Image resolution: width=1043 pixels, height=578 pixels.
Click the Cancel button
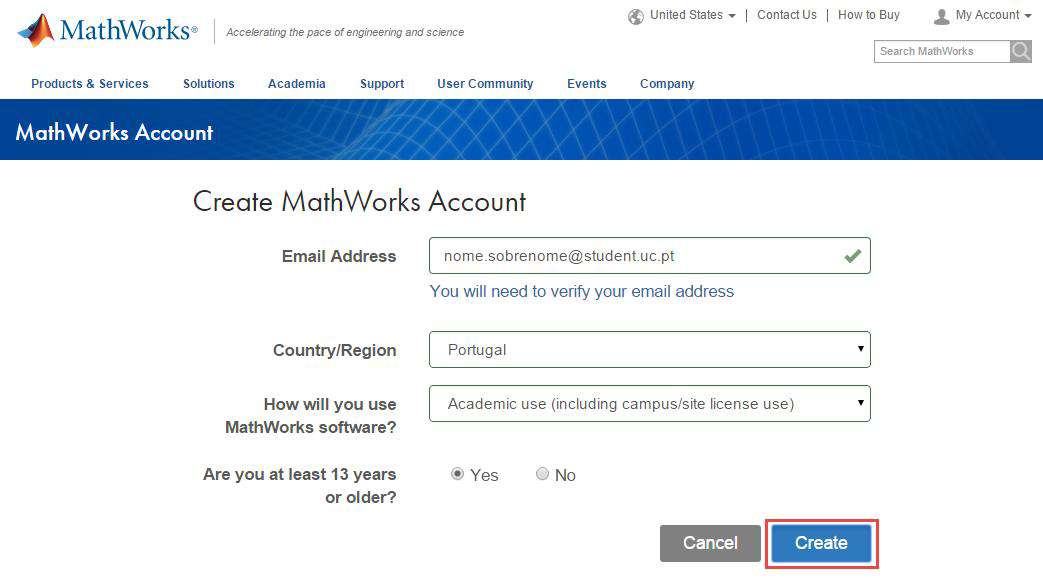(710, 543)
